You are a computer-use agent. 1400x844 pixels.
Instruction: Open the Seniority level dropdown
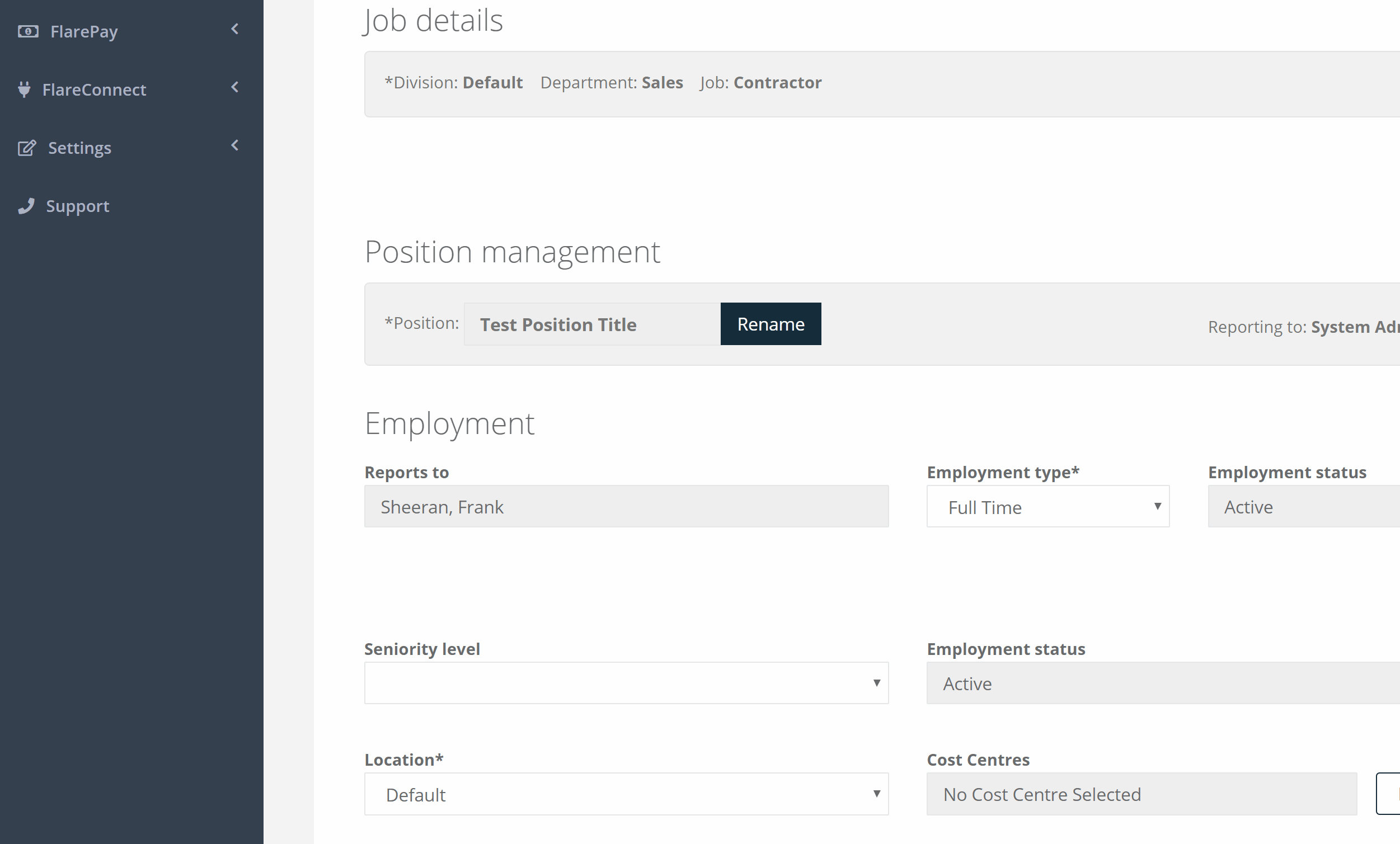[x=626, y=683]
